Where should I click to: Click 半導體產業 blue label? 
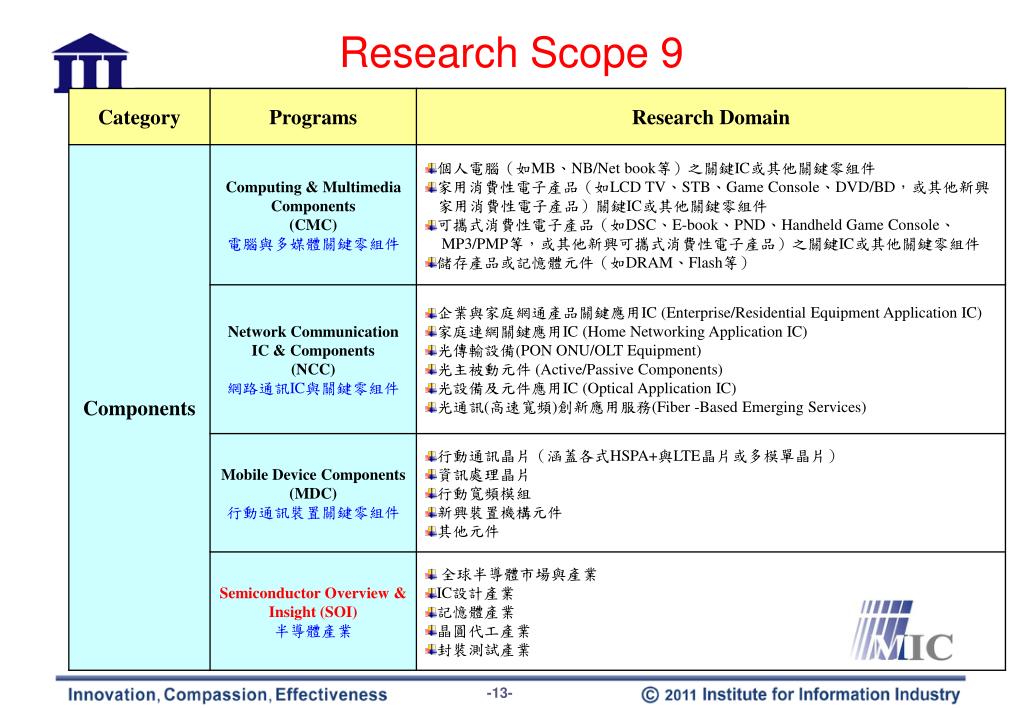coord(313,631)
